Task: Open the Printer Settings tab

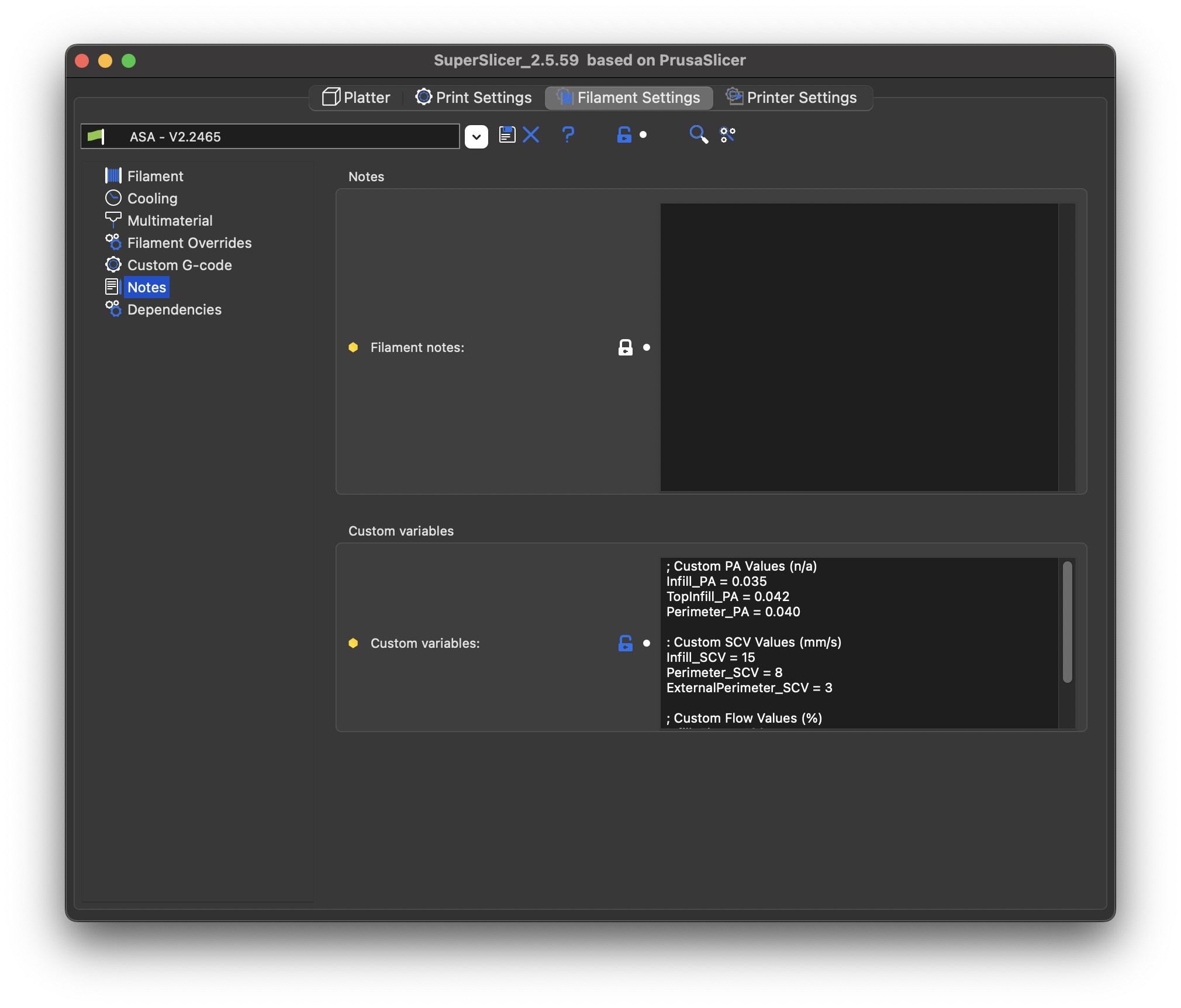Action: (x=792, y=98)
